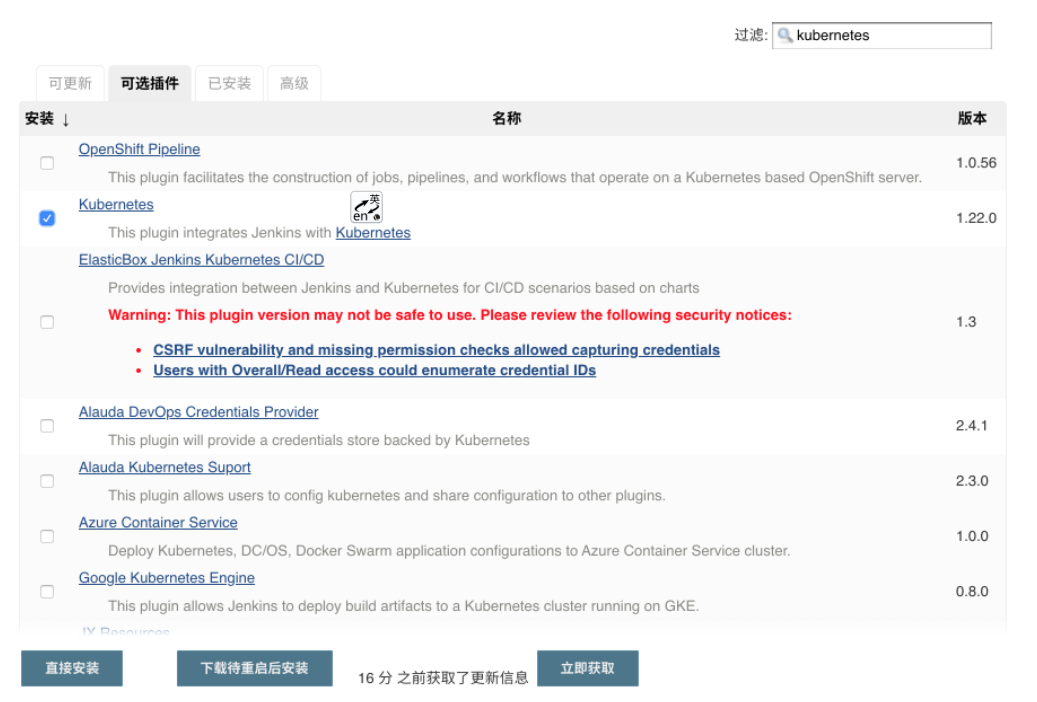Click the Alauda credentials store description text

(x=319, y=440)
